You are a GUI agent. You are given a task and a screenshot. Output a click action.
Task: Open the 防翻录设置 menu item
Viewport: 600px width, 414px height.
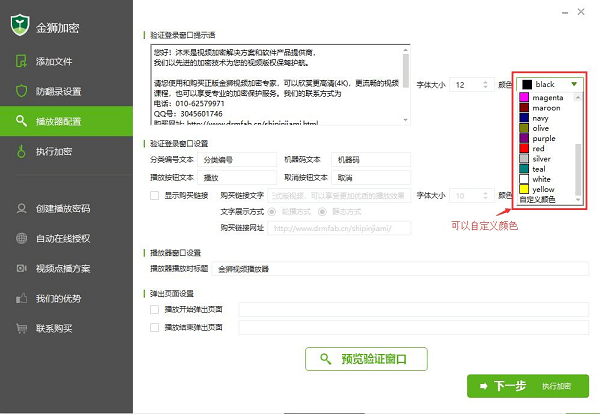[66, 91]
